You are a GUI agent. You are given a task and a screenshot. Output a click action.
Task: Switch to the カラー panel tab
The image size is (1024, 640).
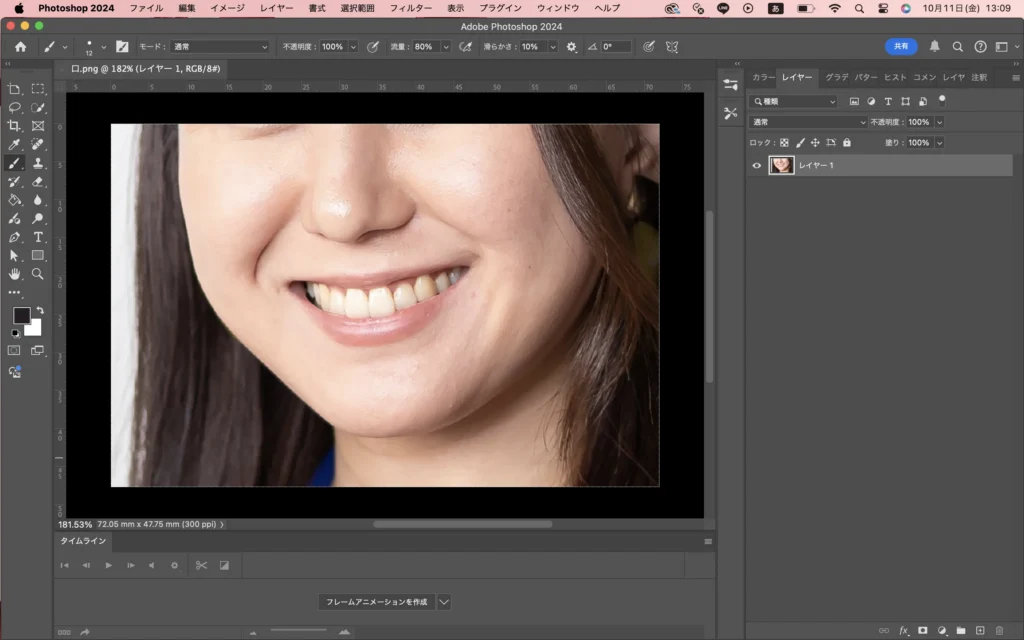(763, 77)
